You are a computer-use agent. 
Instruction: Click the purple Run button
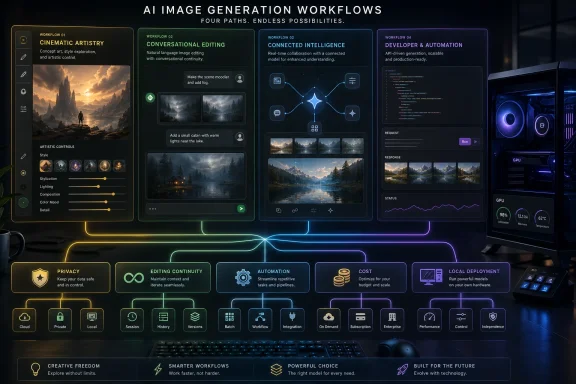(465, 141)
